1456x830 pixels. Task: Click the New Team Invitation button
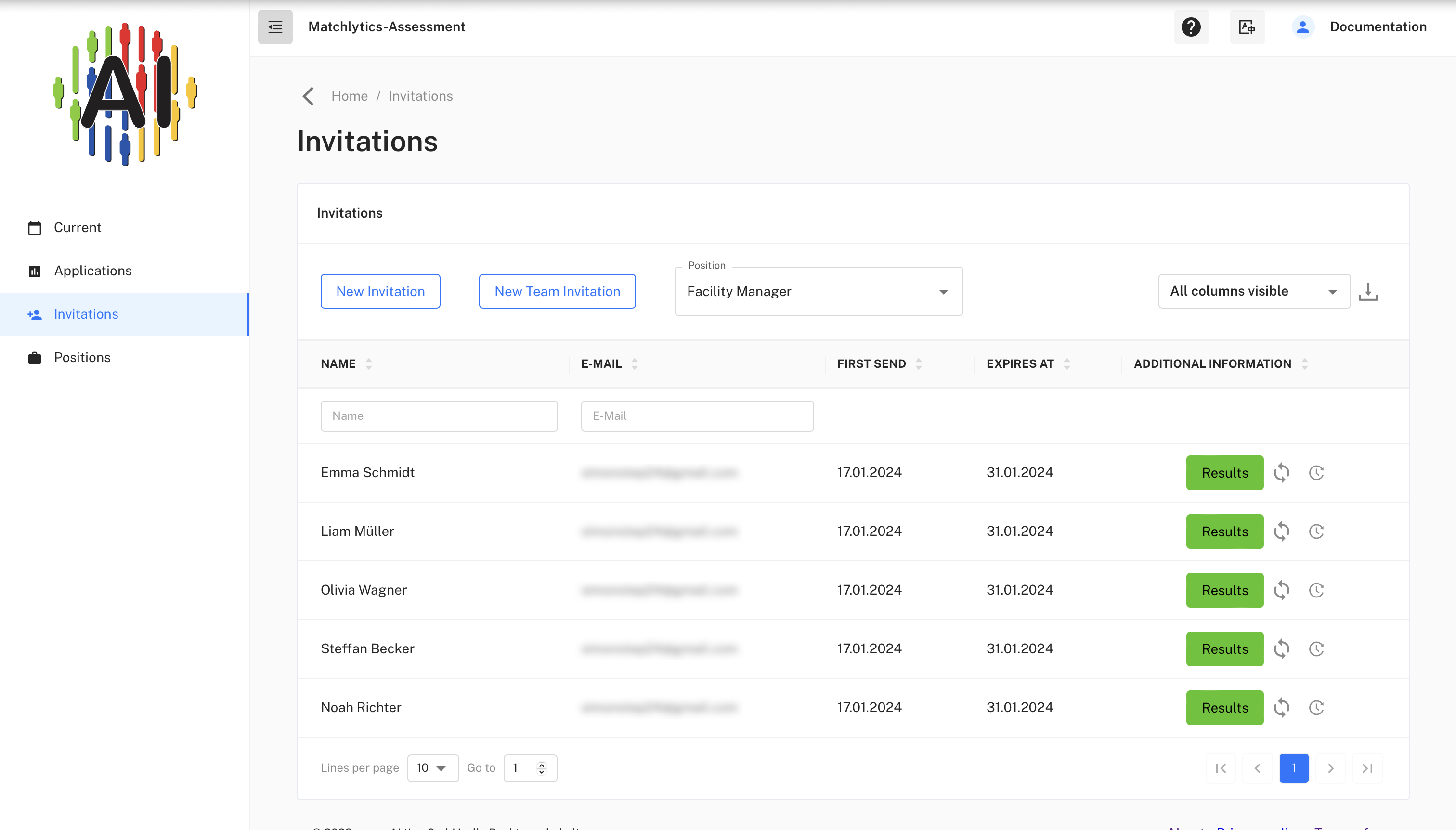coord(557,291)
